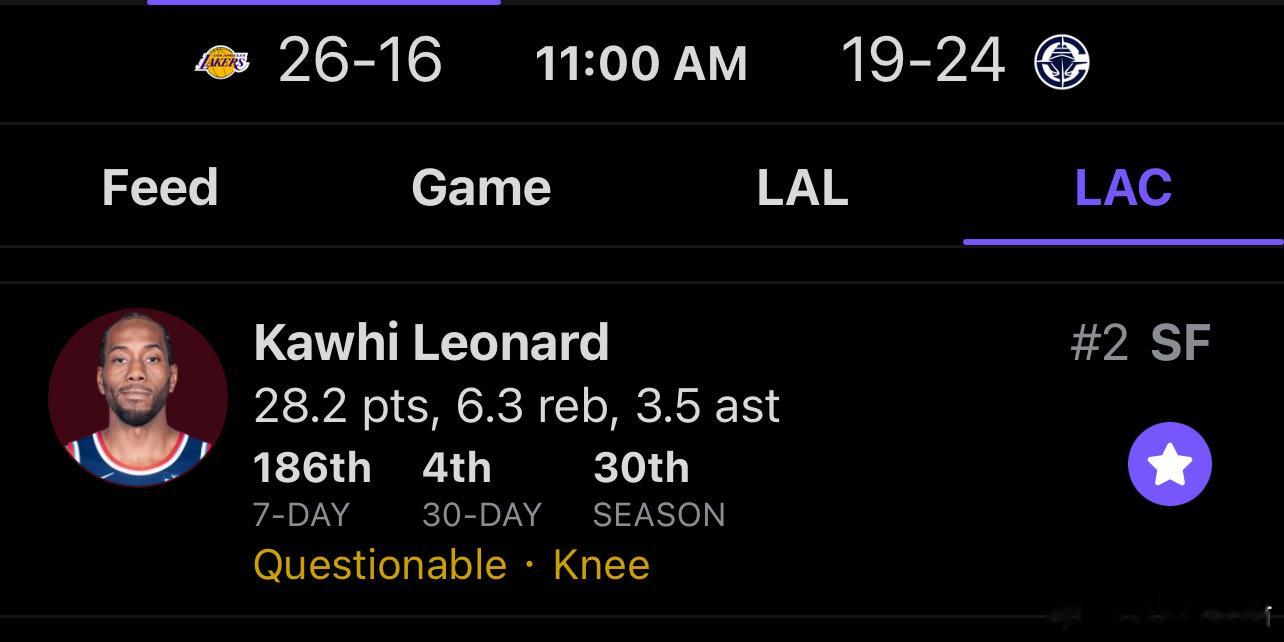Switch to the Feed tab
Screen dimensions: 1284x642
click(x=160, y=187)
